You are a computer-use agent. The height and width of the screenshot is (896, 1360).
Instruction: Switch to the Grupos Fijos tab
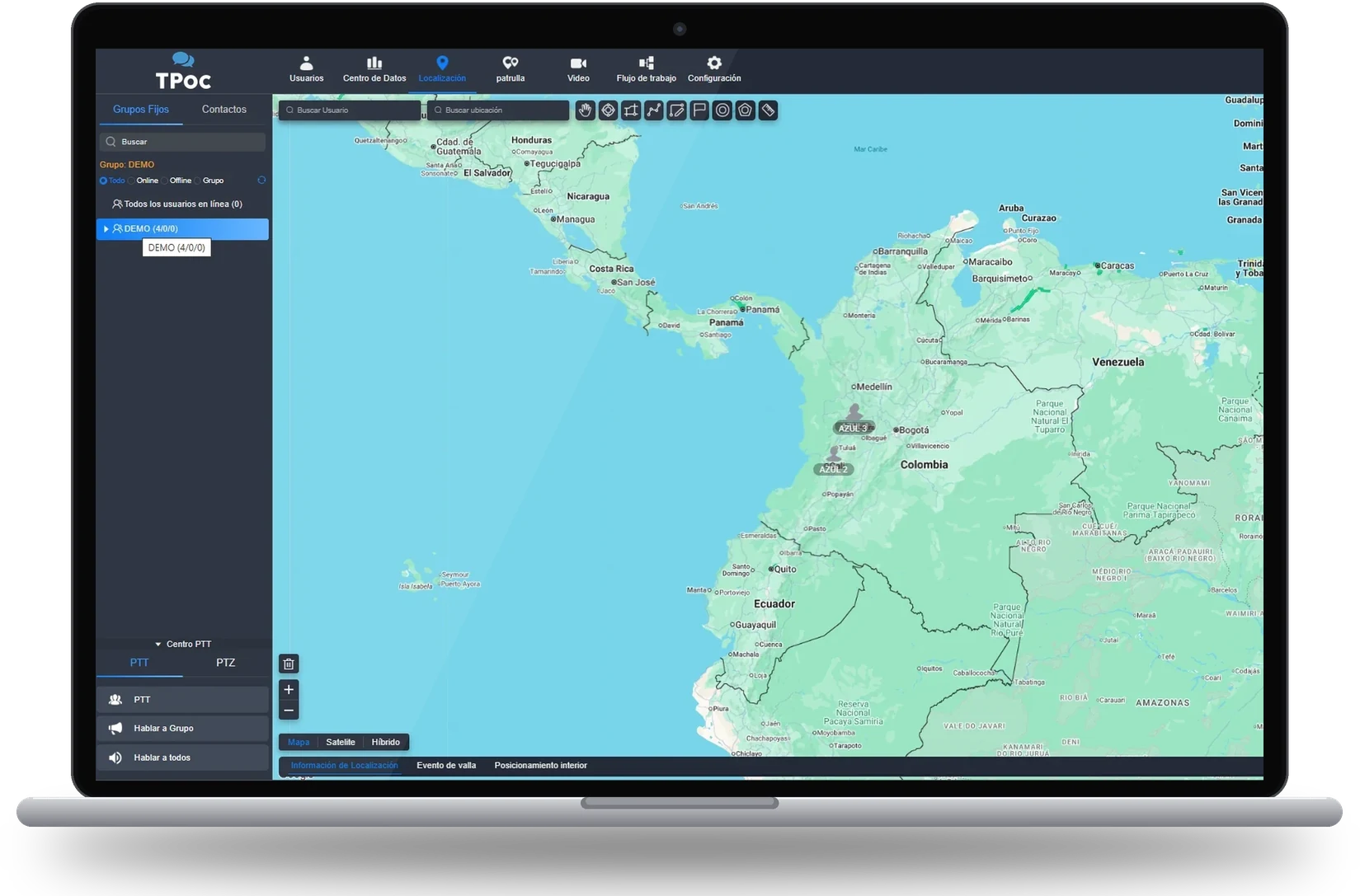click(141, 110)
